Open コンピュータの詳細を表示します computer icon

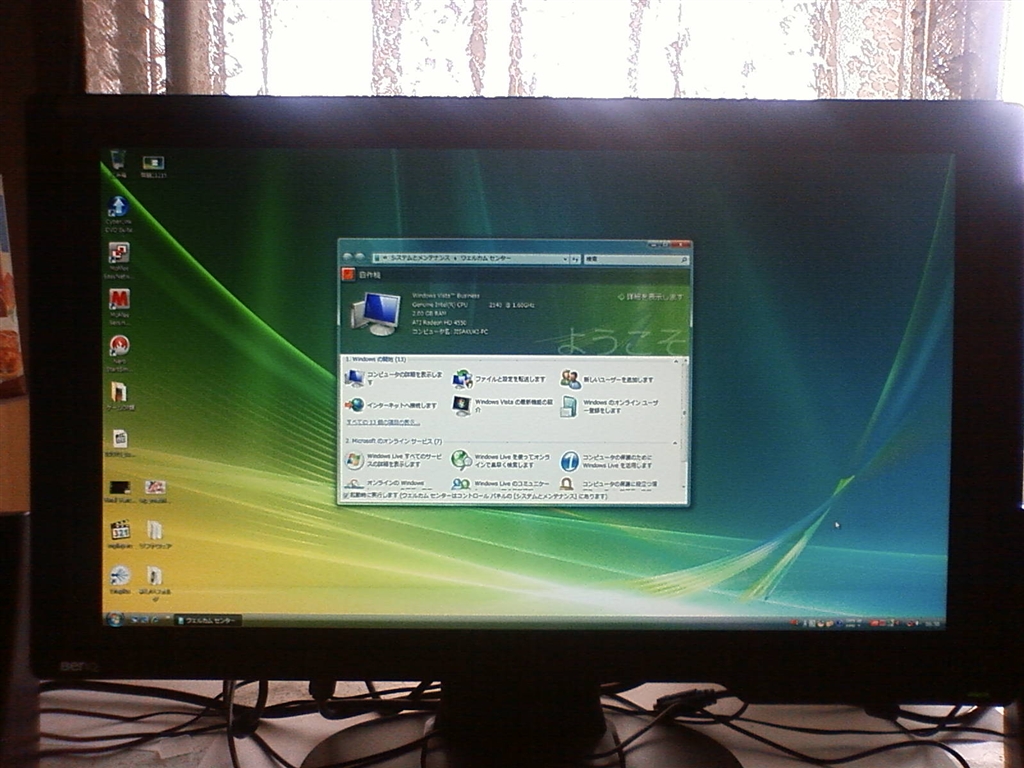click(x=355, y=378)
